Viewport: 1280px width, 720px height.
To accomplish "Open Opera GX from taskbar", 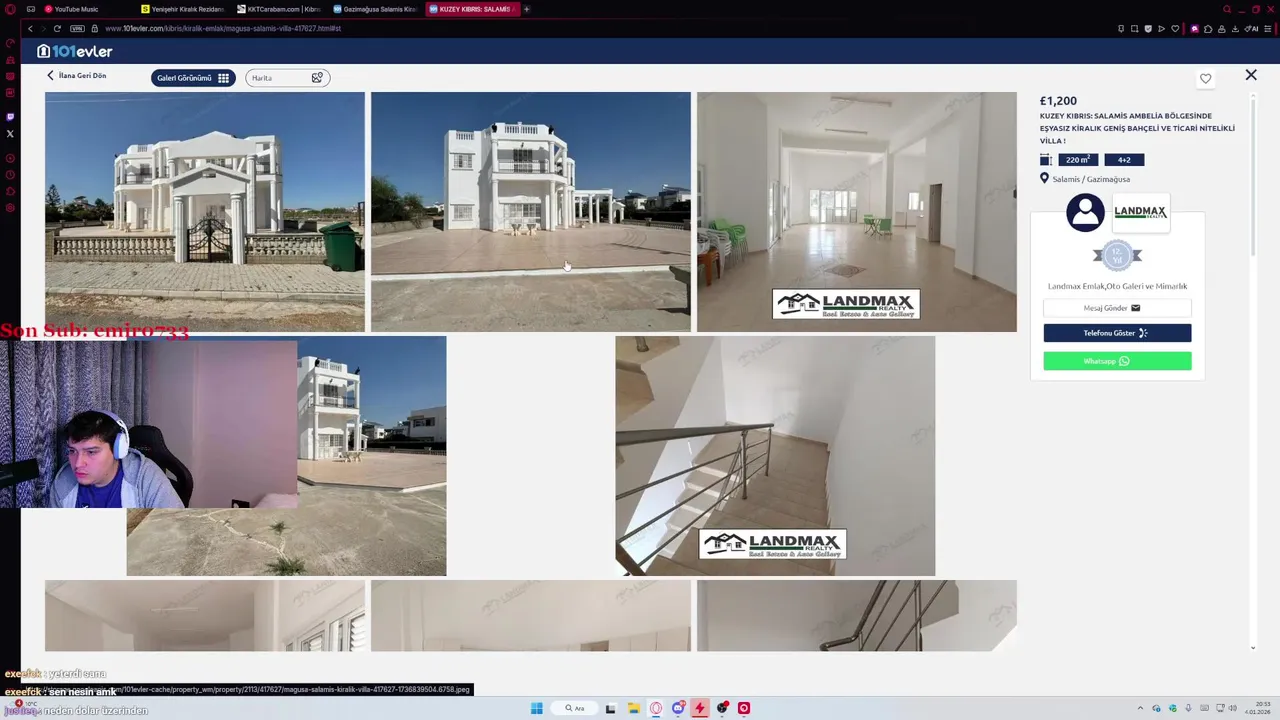I will tap(656, 708).
